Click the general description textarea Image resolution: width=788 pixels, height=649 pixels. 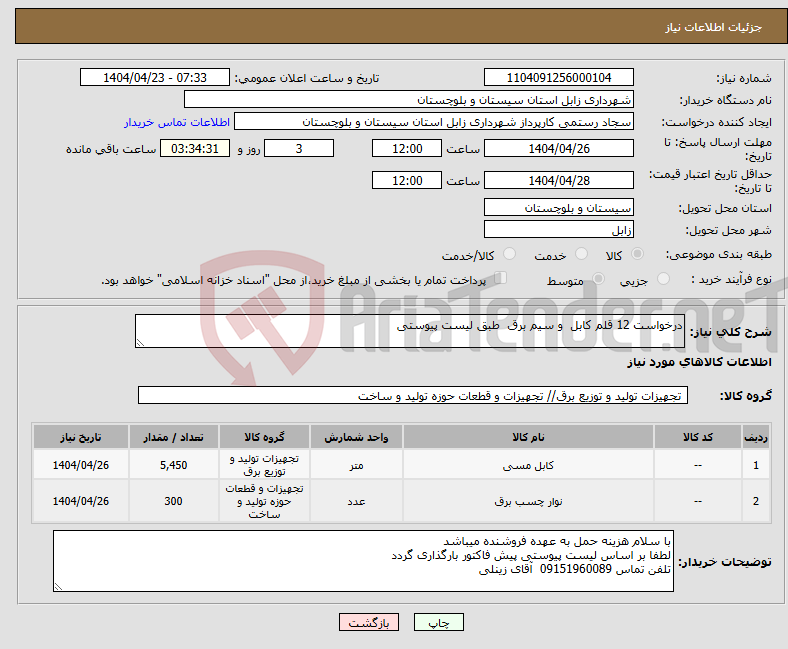coord(410,331)
